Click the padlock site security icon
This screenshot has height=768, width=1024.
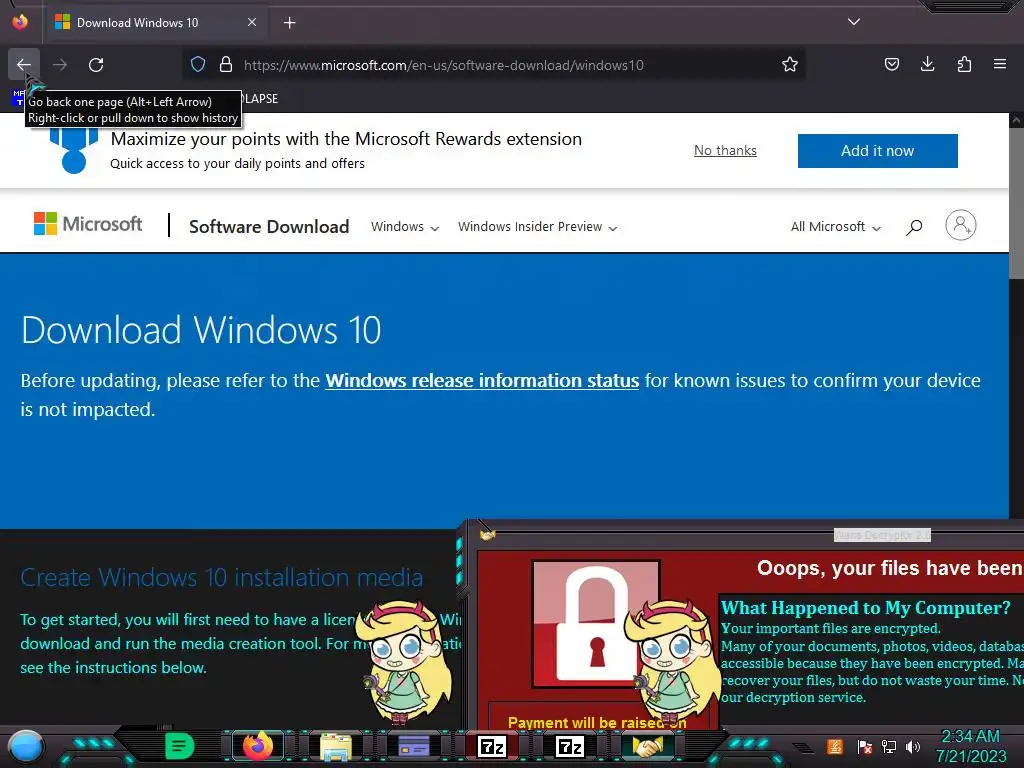pyautogui.click(x=226, y=65)
